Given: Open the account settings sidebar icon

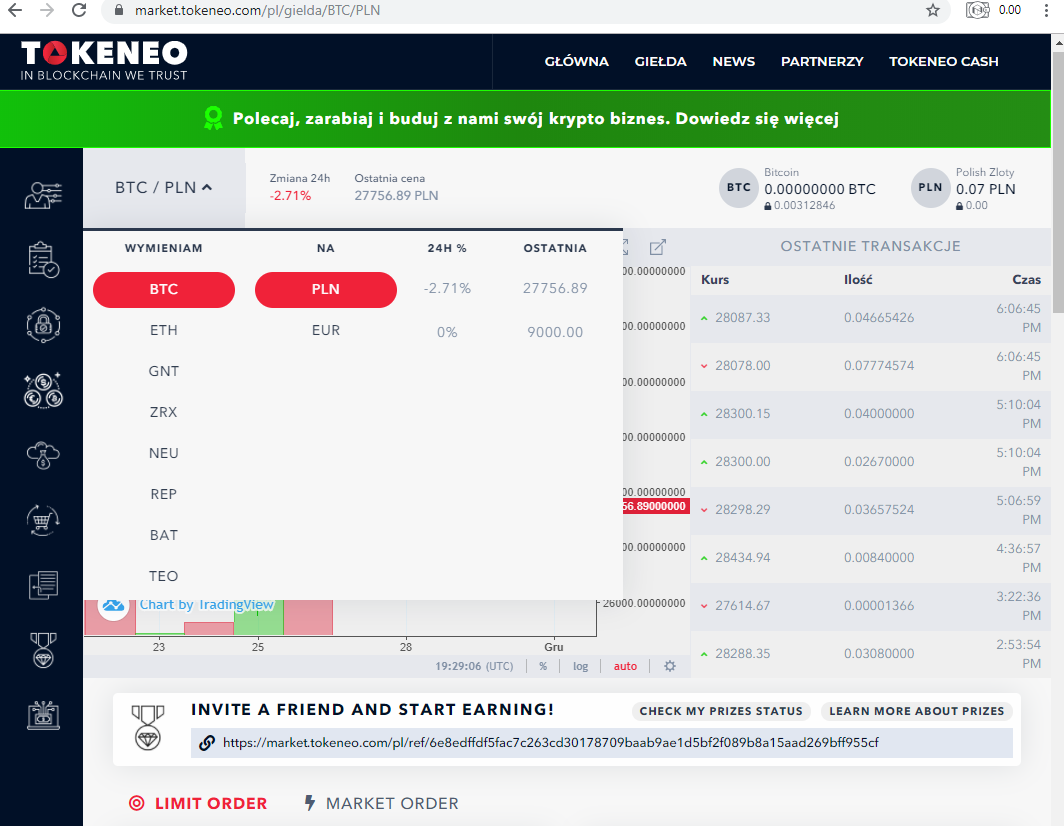Looking at the screenshot, I should point(43,195).
